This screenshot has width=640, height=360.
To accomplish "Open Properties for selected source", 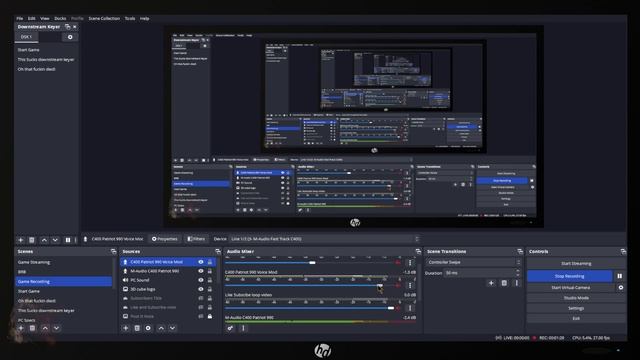I will (x=164, y=239).
